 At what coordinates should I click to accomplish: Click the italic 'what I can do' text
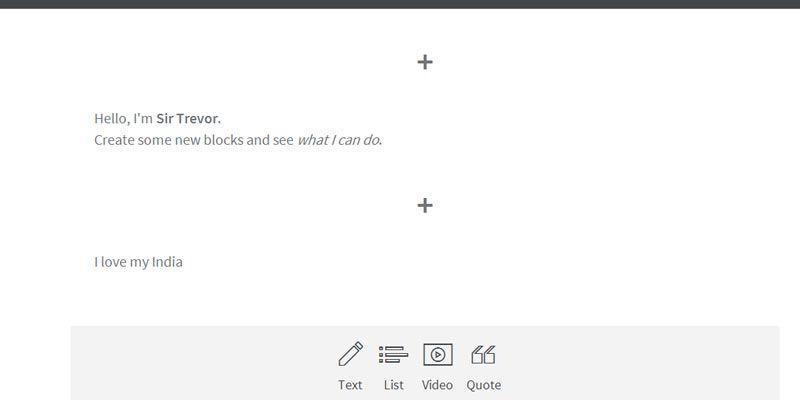338,140
